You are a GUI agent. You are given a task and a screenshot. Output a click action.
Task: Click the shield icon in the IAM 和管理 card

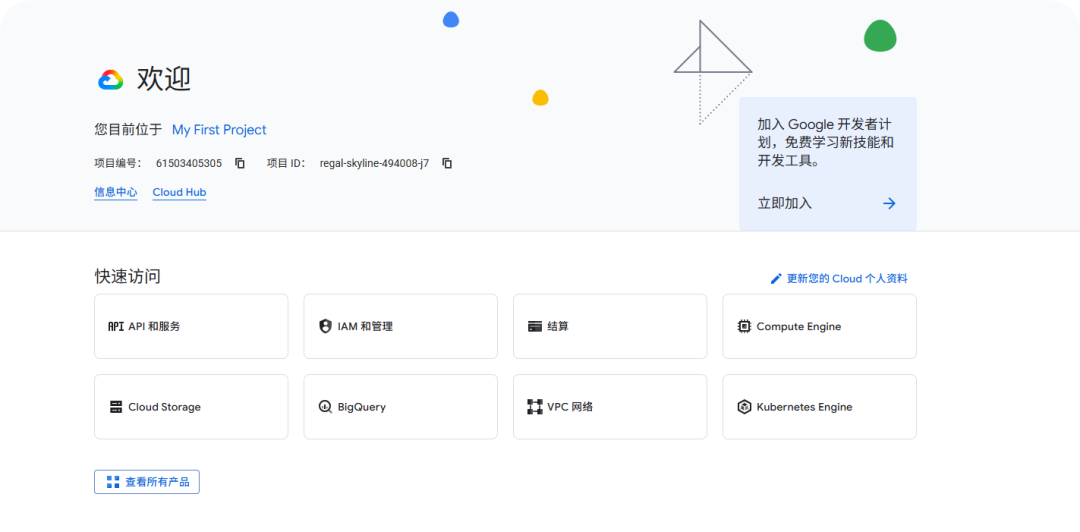325,327
